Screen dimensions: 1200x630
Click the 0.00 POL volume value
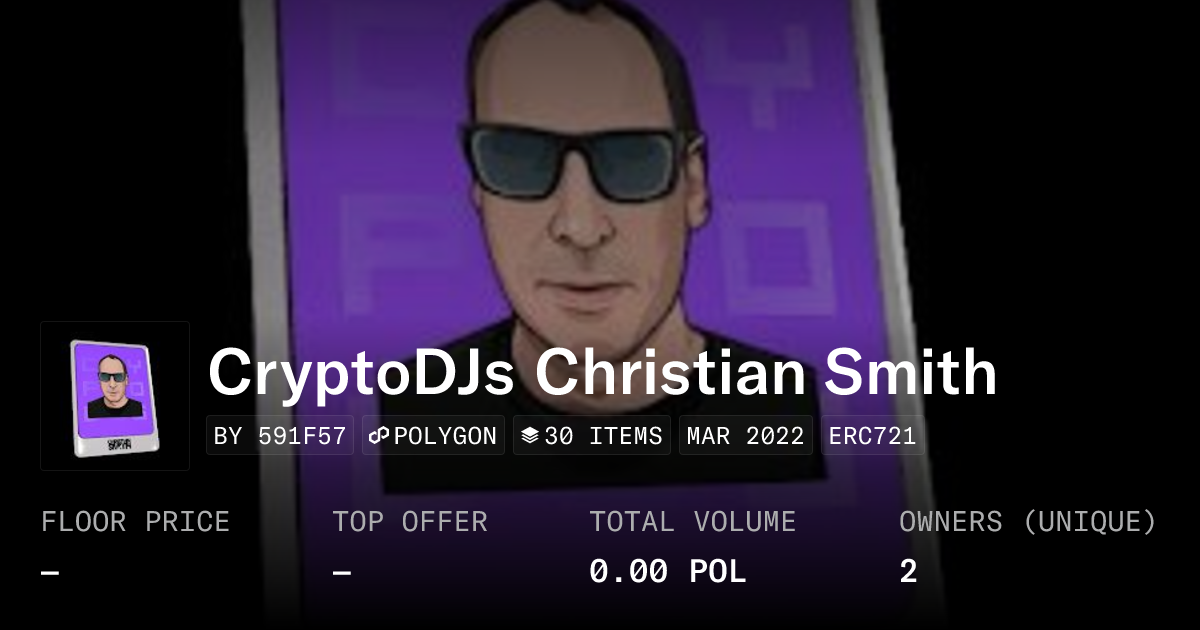668,572
